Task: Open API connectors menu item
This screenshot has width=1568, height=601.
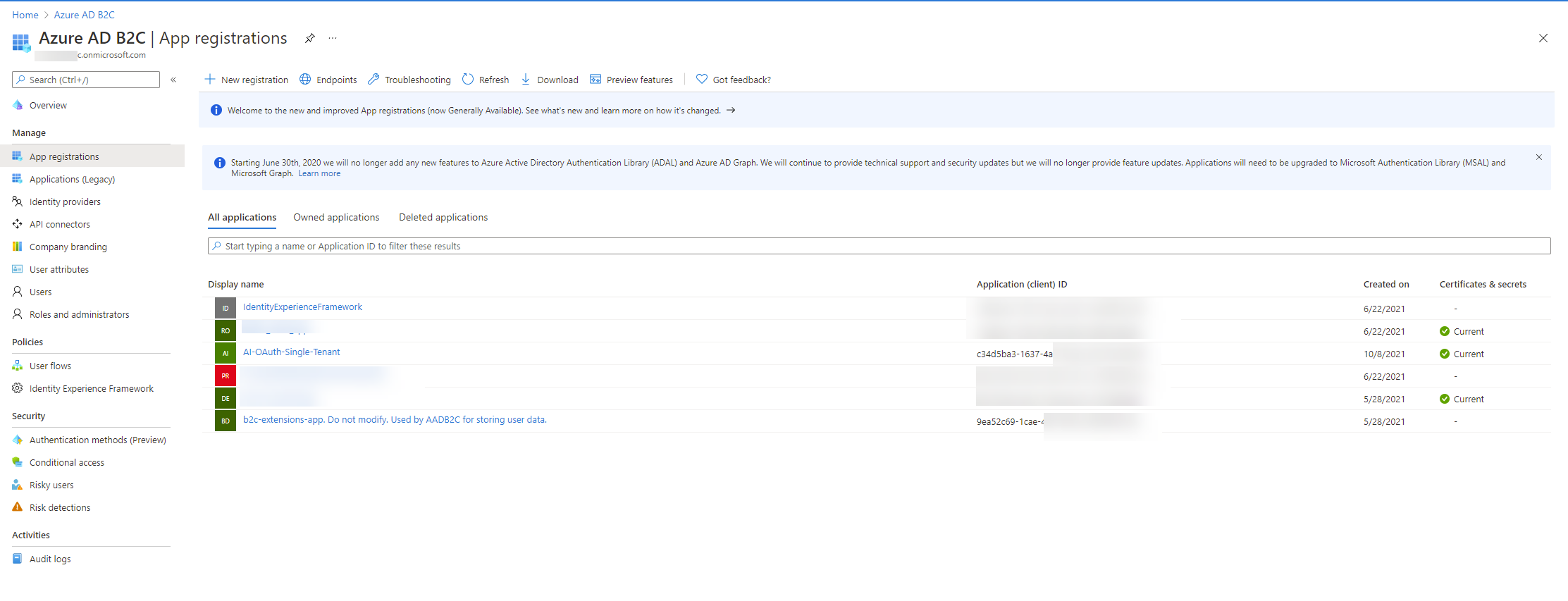Action: [59, 224]
